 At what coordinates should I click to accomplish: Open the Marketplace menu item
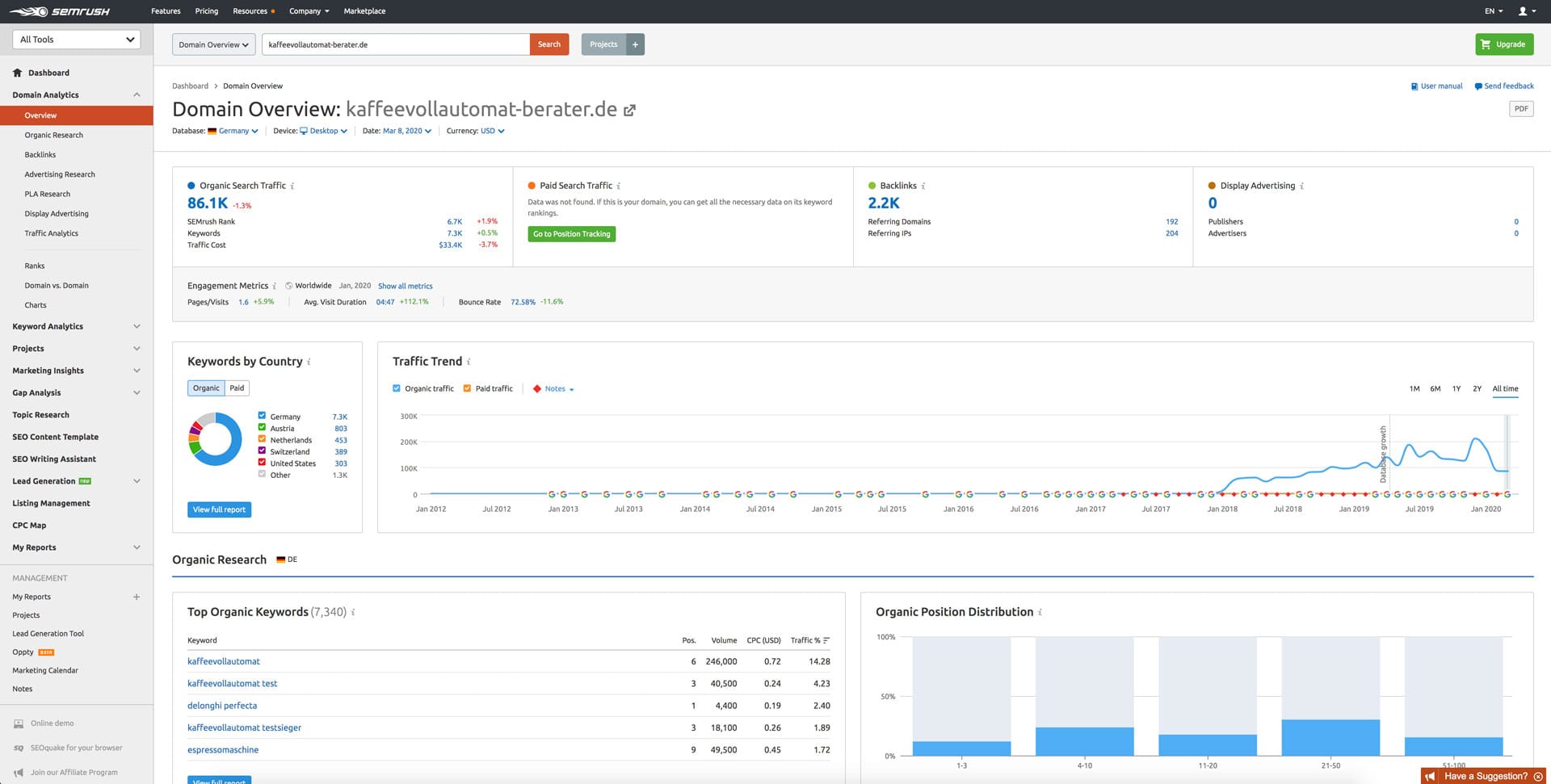(x=364, y=11)
